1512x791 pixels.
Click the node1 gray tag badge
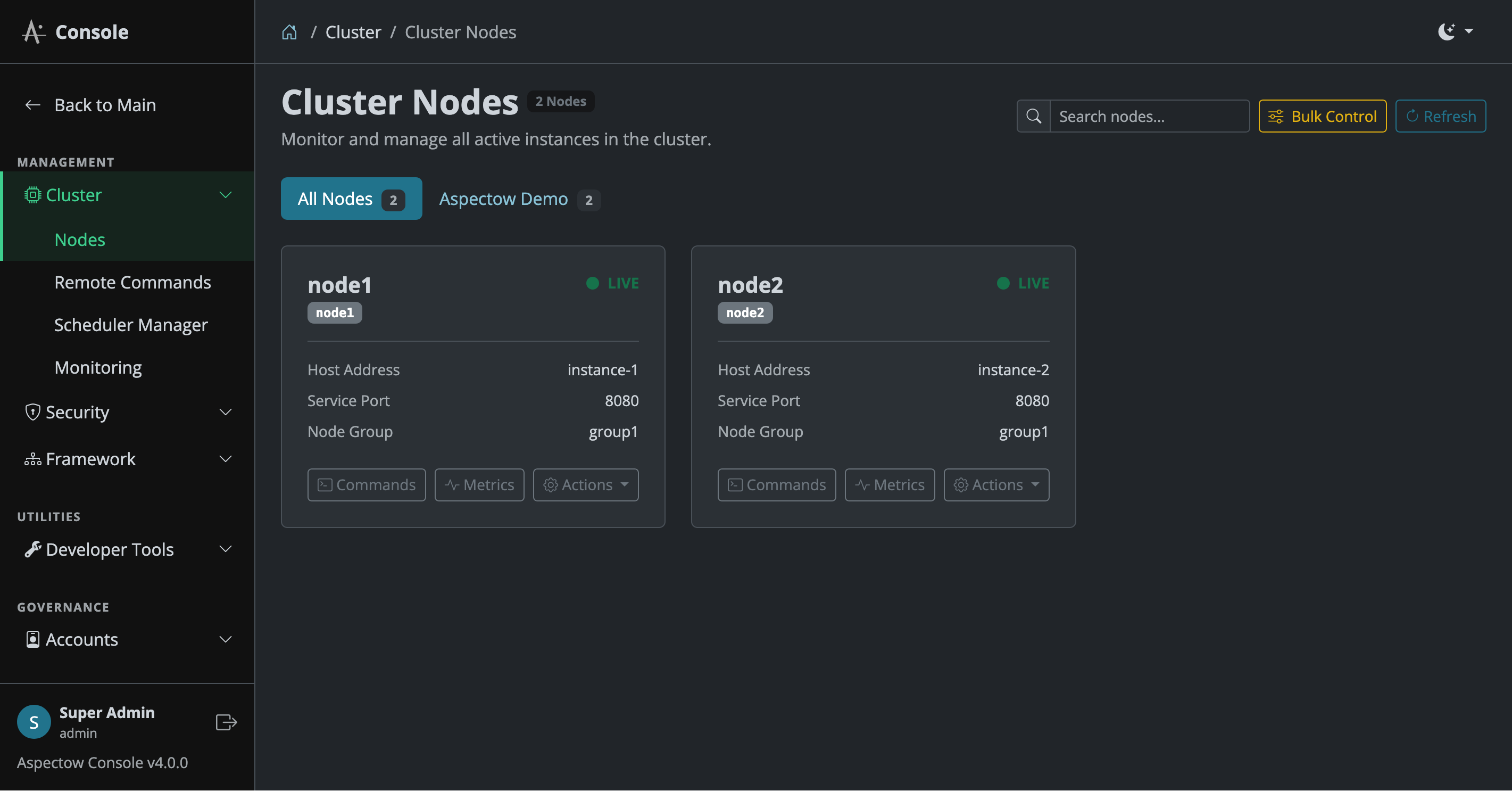[335, 313]
